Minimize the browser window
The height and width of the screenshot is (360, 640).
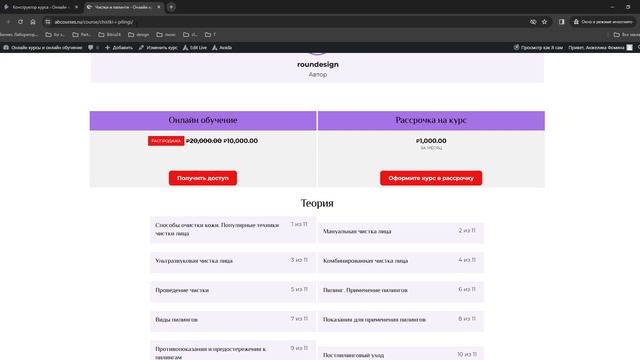(612, 7)
